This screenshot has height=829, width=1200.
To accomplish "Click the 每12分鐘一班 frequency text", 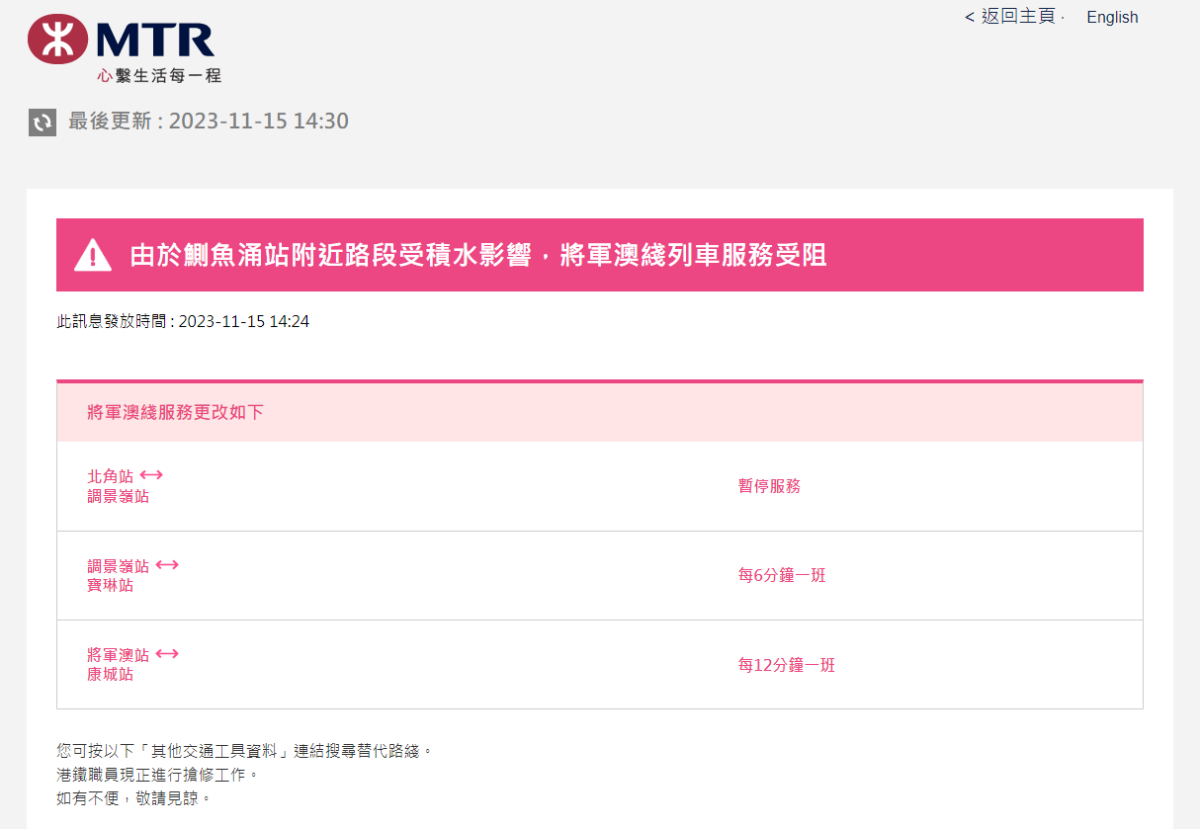I will [x=786, y=665].
